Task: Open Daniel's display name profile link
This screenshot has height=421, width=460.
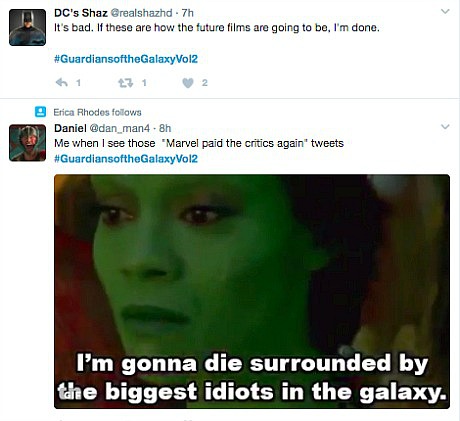Action: click(x=70, y=128)
